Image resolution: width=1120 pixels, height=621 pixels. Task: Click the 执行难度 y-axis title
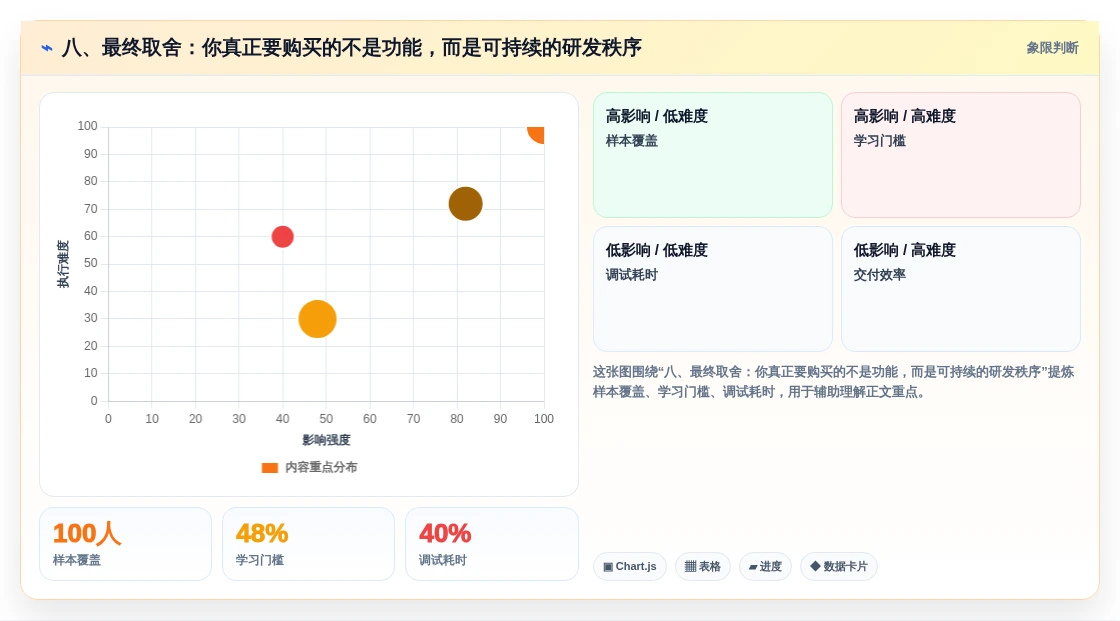coord(64,264)
